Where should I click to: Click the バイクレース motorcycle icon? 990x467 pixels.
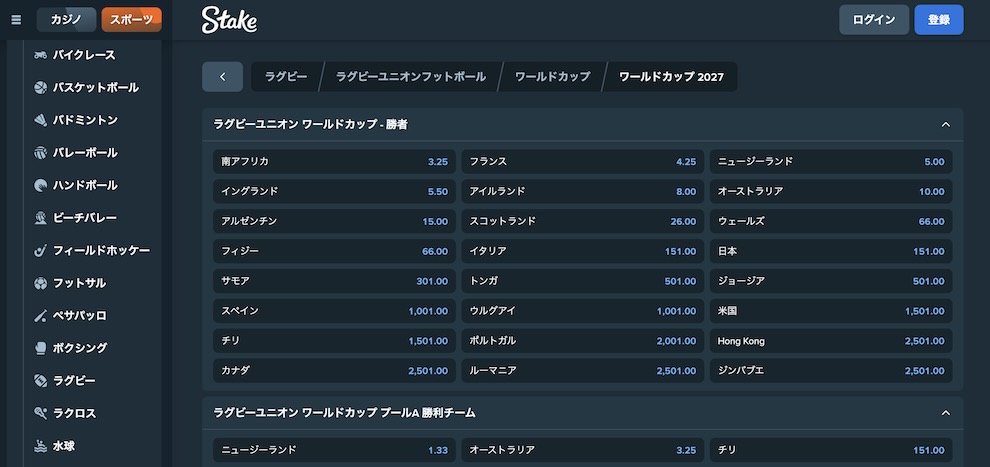tap(40, 55)
